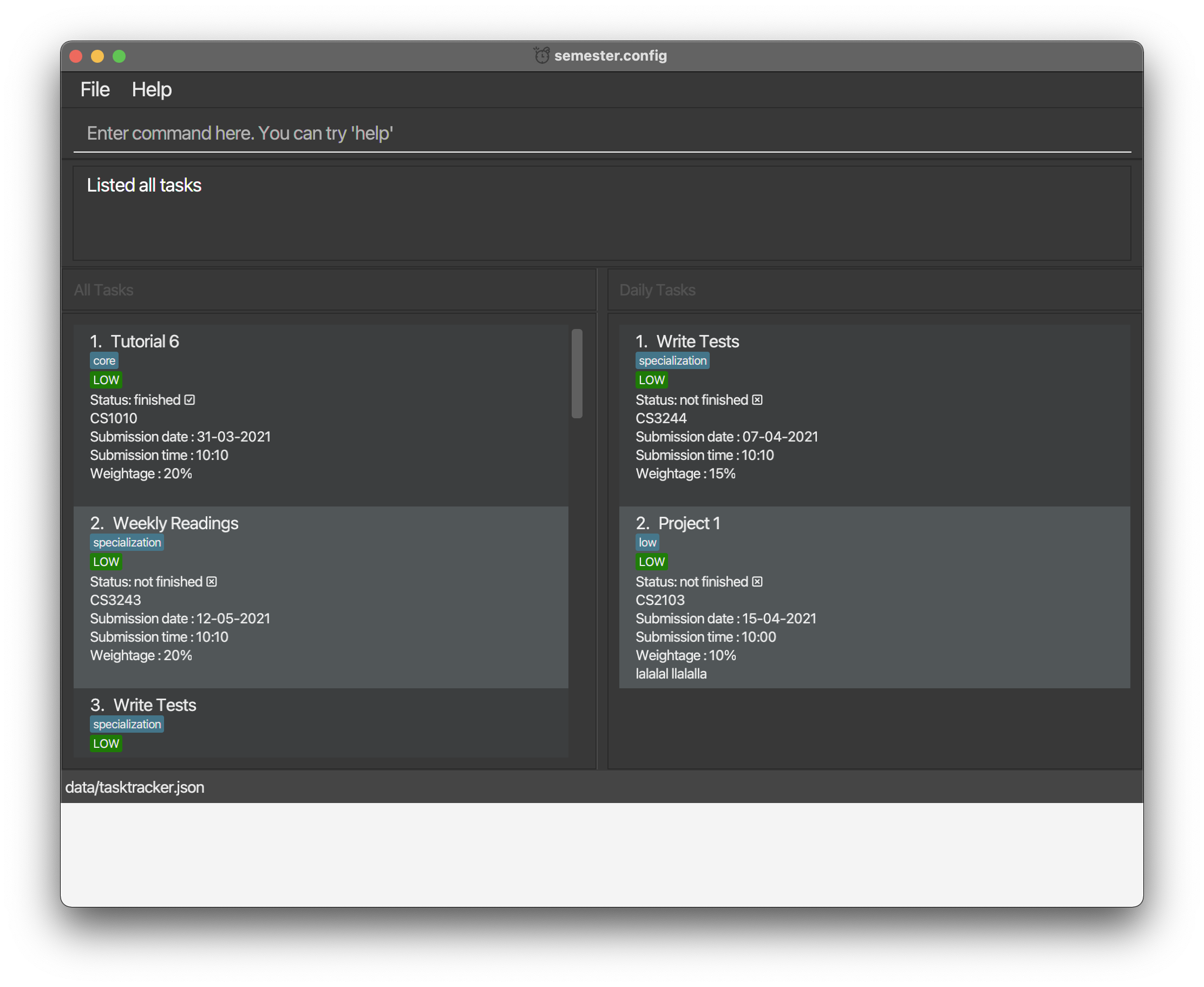Click LOW priority badge on Project 1
The image size is (1204, 987).
point(651,562)
